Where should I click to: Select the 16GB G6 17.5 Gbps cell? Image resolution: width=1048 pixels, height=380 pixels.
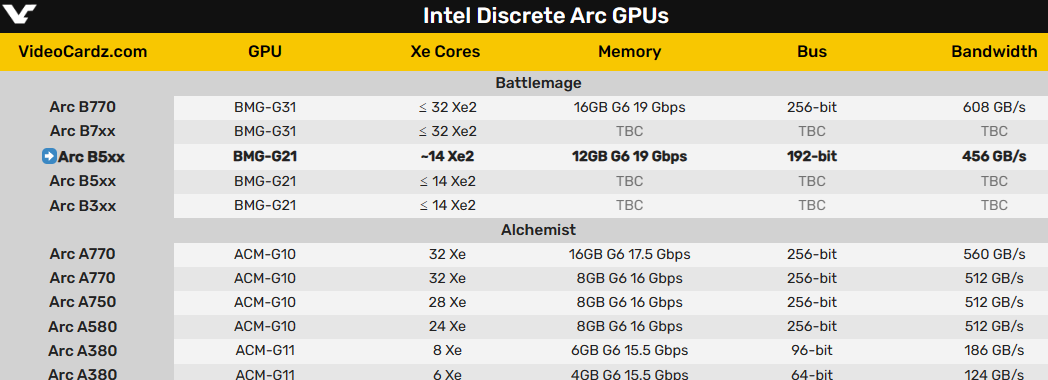pyautogui.click(x=630, y=254)
